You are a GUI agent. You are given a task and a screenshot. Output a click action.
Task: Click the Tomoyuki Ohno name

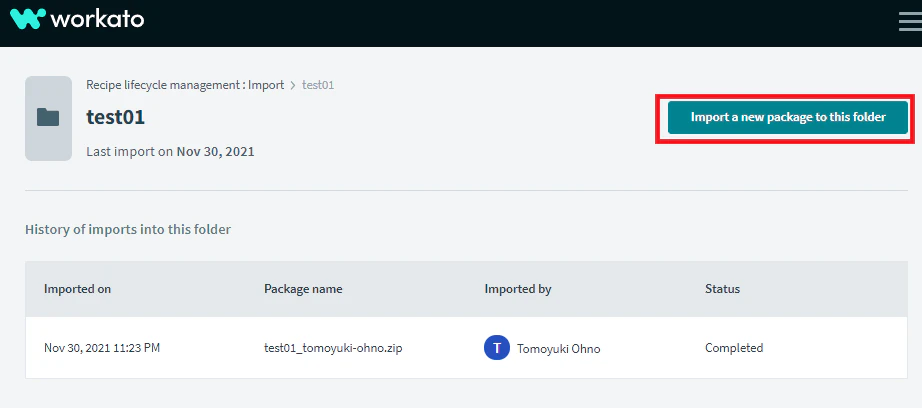click(x=559, y=349)
